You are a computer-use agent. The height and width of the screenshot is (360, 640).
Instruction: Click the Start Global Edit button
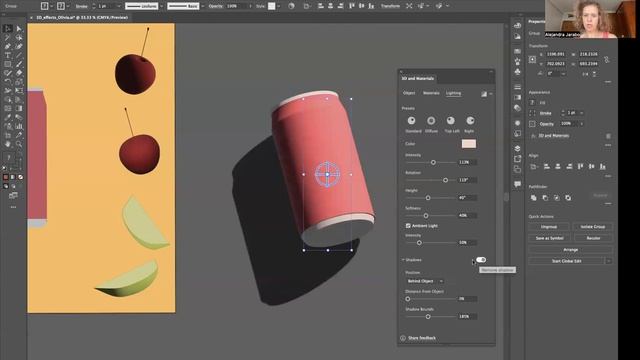pyautogui.click(x=566, y=261)
